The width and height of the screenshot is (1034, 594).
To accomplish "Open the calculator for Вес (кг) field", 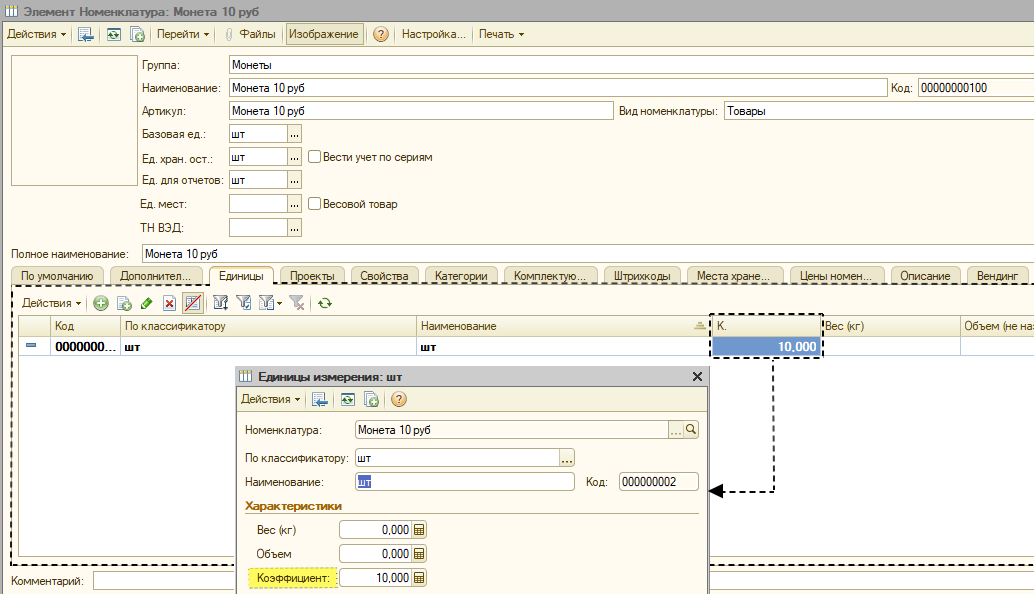I will coord(419,529).
